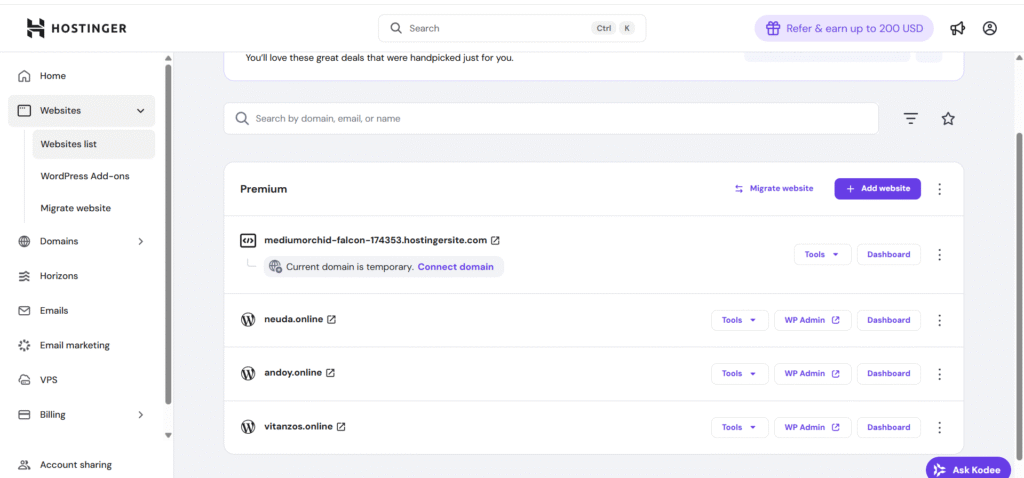Click the announcements megaphone icon
Viewport: 1024px width, 478px height.
pos(958,28)
